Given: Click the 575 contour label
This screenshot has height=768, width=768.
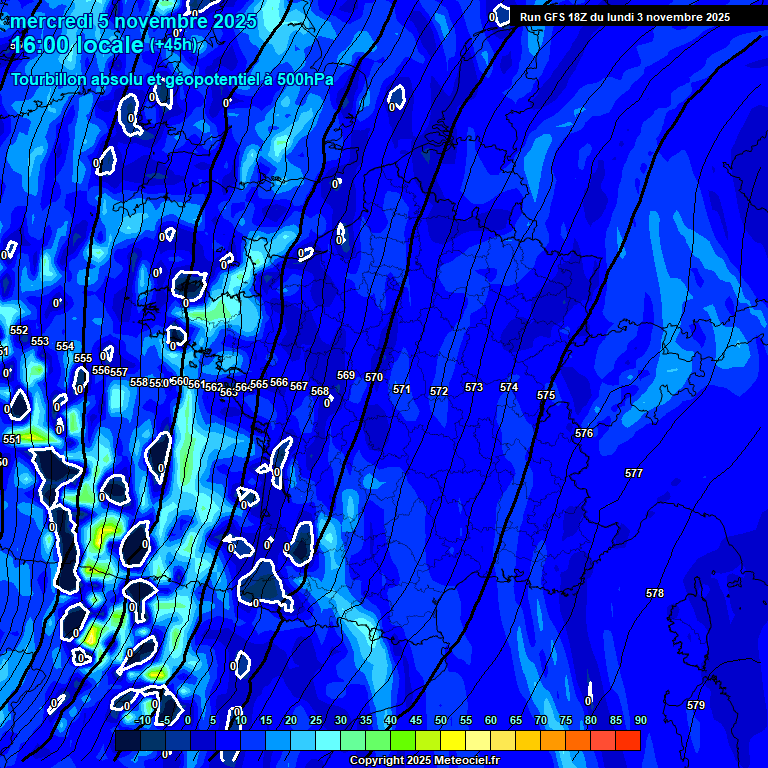Looking at the screenshot, I should tap(546, 396).
